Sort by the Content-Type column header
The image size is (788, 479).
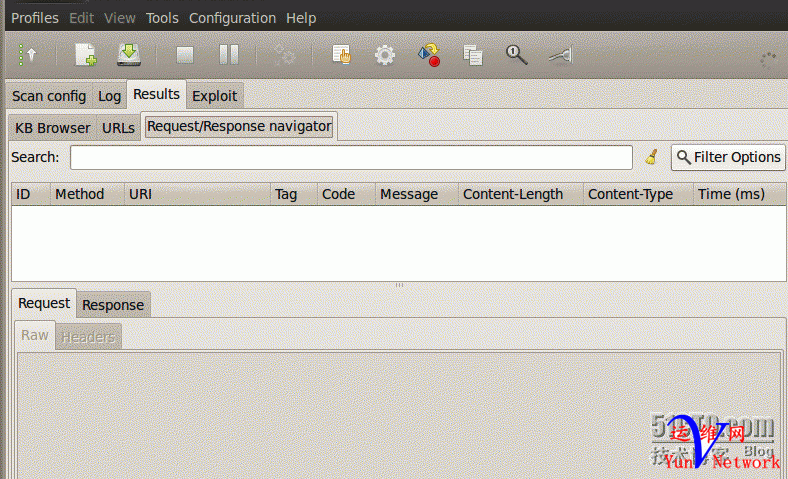(638, 194)
